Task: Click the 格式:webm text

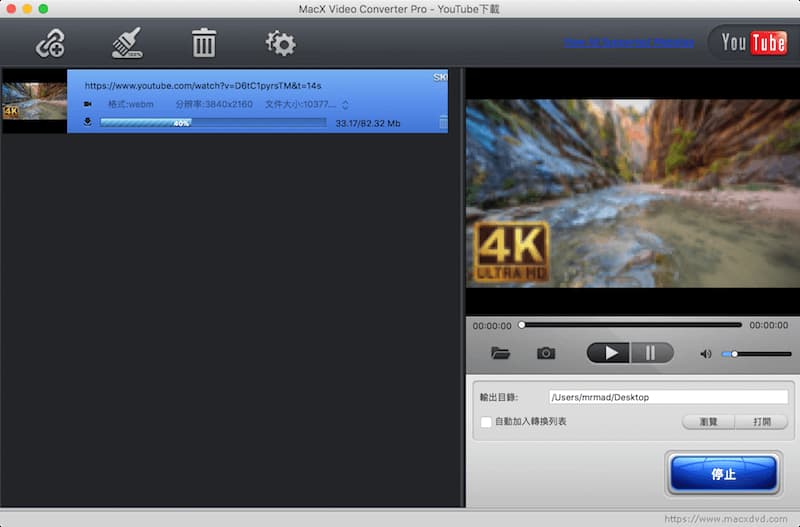Action: pyautogui.click(x=131, y=104)
